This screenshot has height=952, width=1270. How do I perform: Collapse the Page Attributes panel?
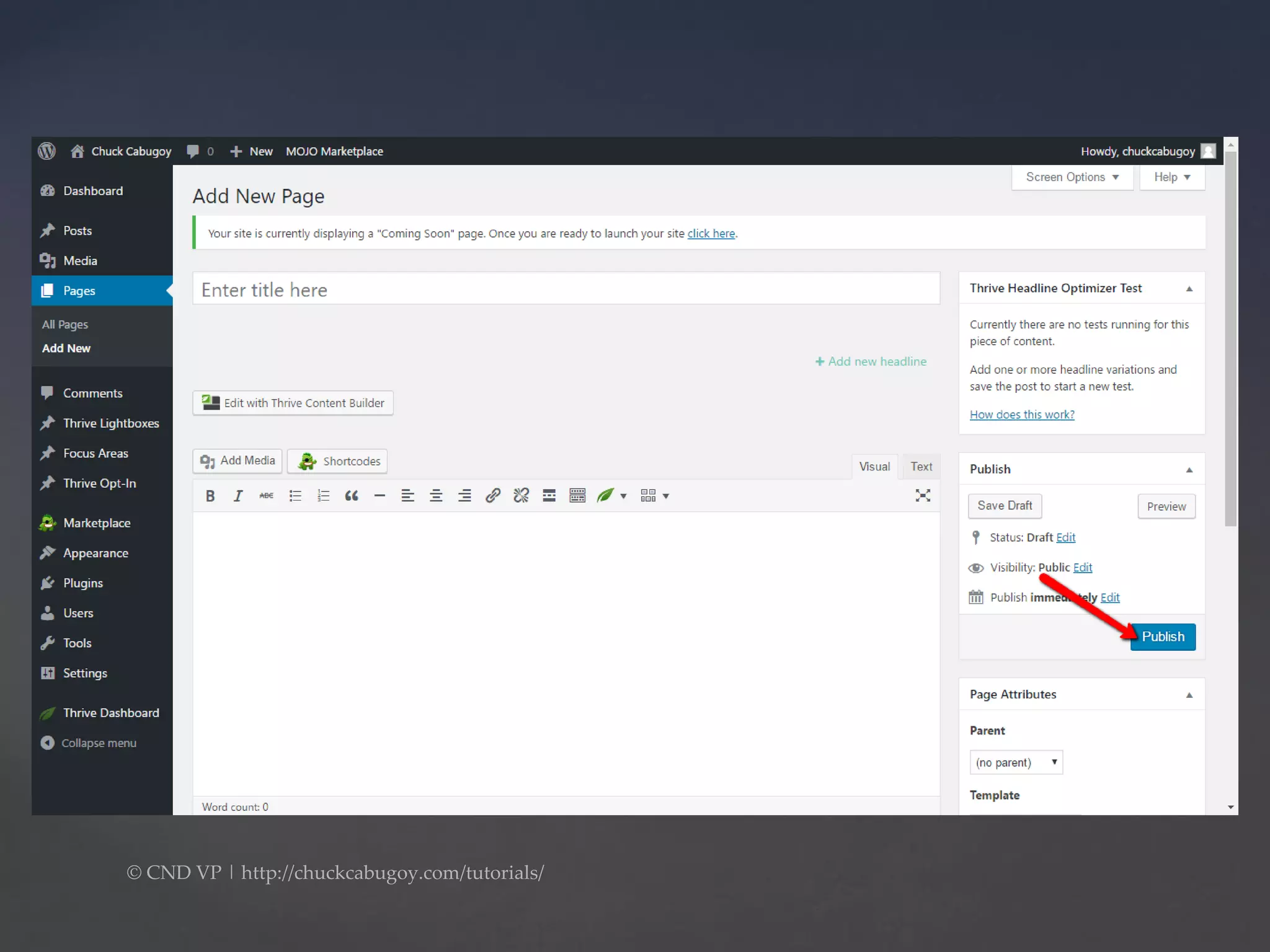[x=1189, y=695]
